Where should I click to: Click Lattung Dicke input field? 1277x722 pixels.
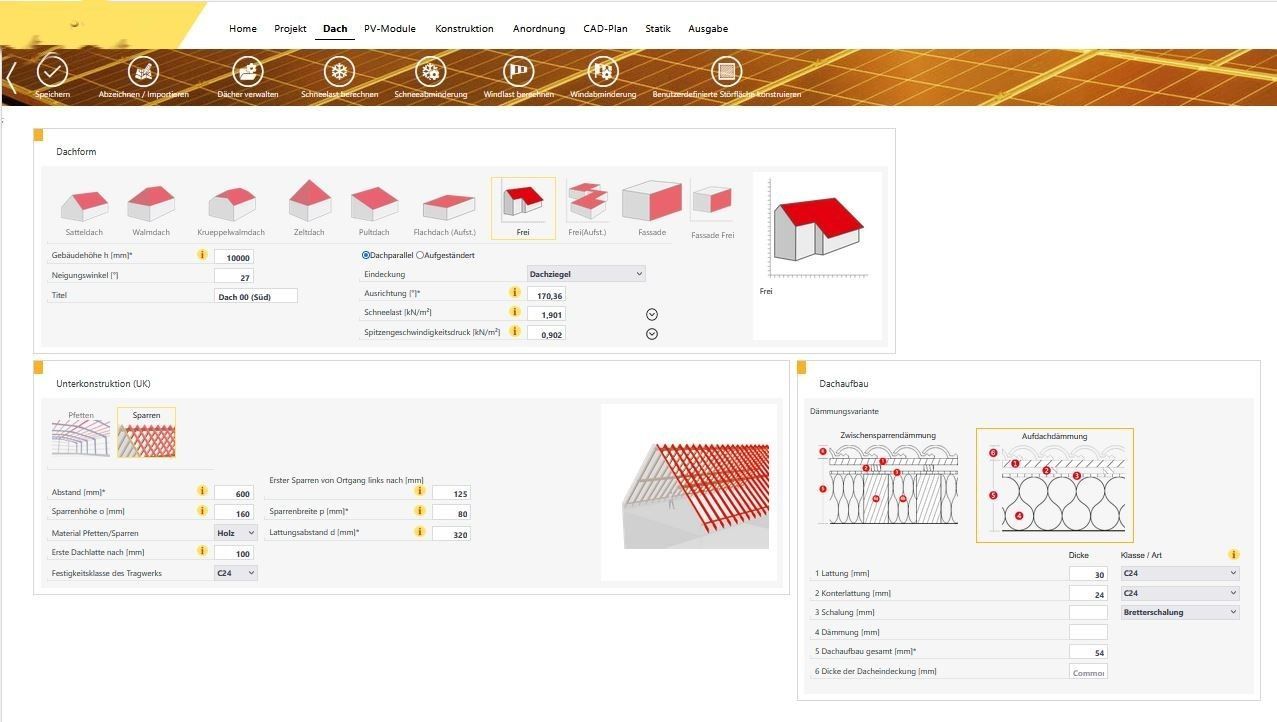pos(1088,574)
